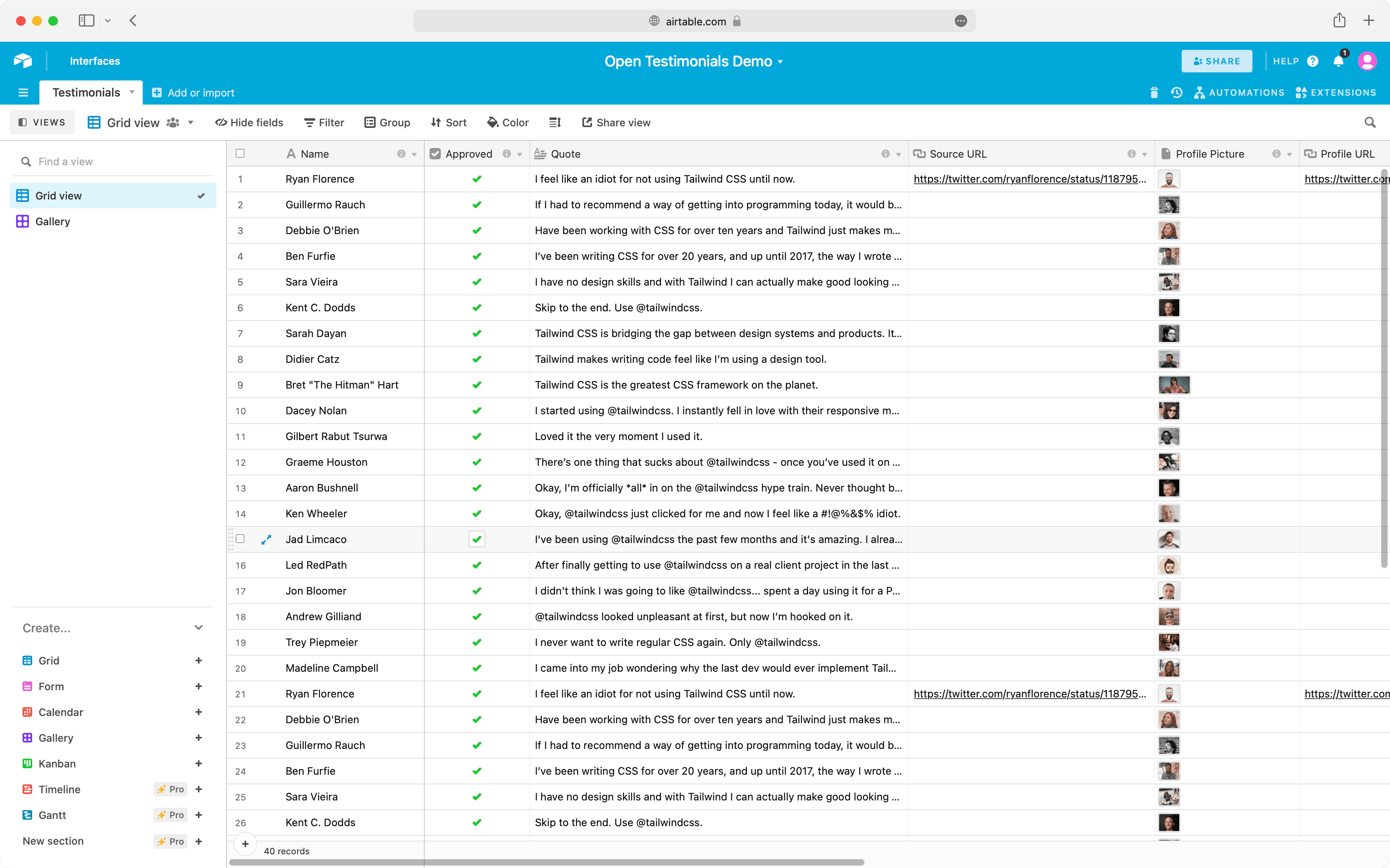Click the notifications bell icon
The height and width of the screenshot is (868, 1390).
[x=1338, y=61]
